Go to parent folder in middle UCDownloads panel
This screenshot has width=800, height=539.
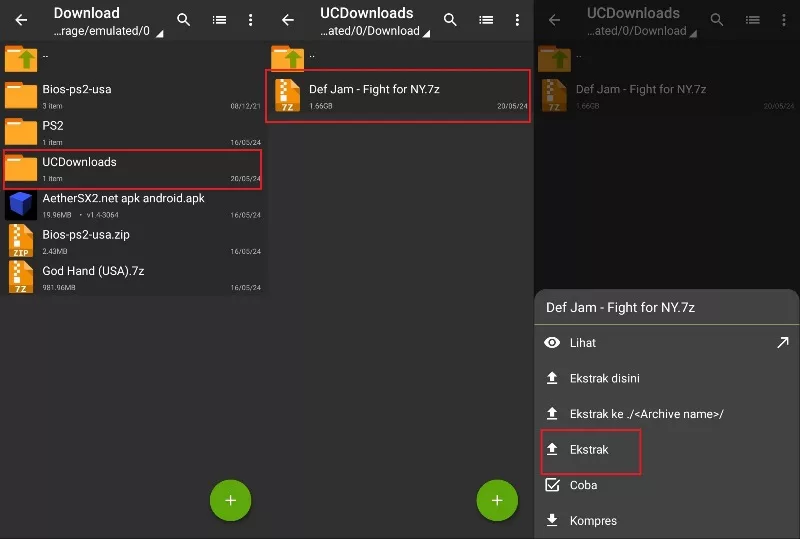pyautogui.click(x=399, y=57)
